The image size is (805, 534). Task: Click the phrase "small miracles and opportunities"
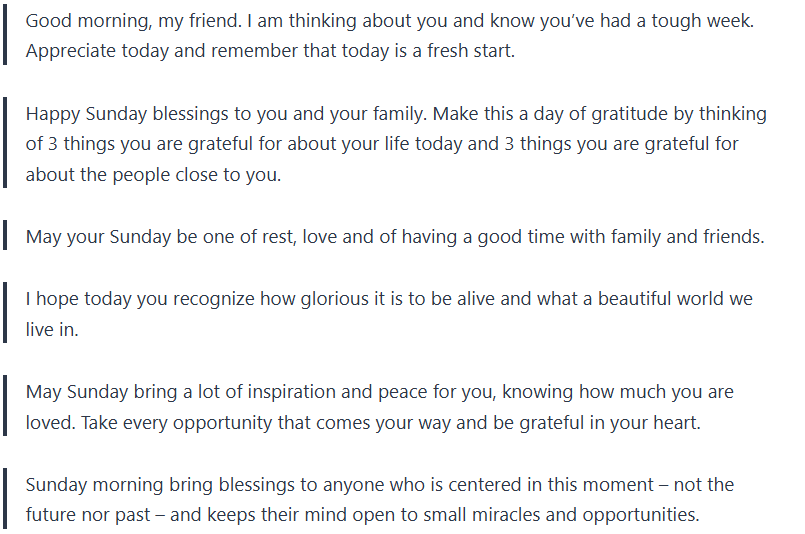coord(560,516)
